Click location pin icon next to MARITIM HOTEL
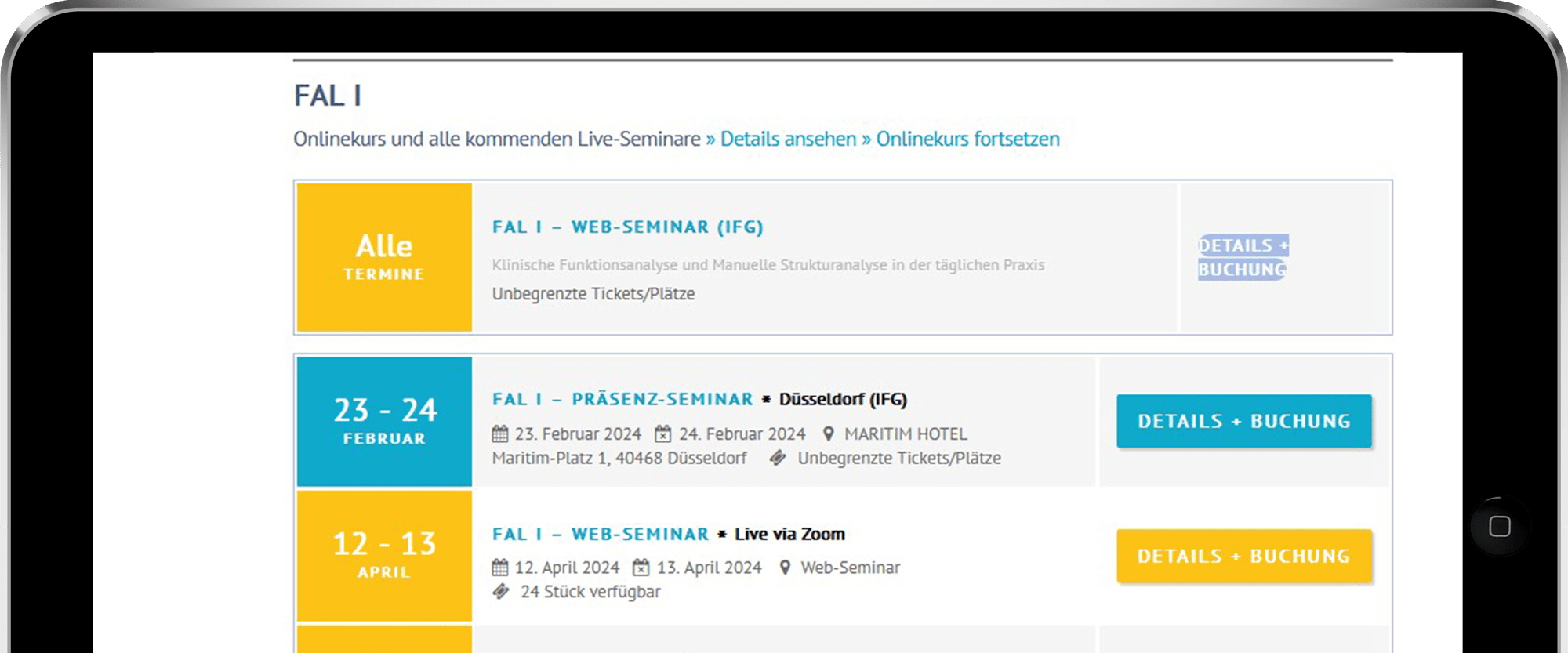The width and height of the screenshot is (1568, 653). coord(828,434)
